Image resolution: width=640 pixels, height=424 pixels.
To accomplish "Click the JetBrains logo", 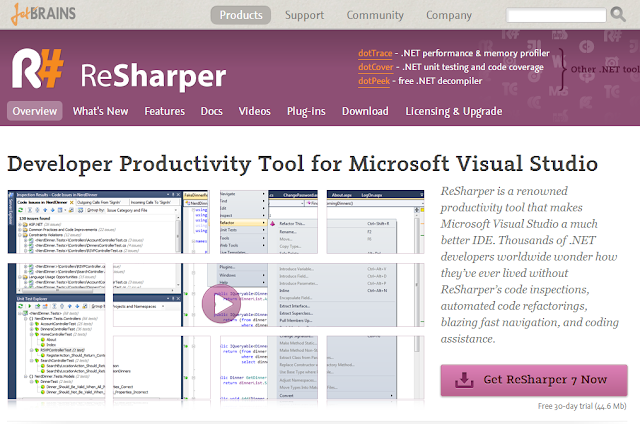I will [x=43, y=14].
